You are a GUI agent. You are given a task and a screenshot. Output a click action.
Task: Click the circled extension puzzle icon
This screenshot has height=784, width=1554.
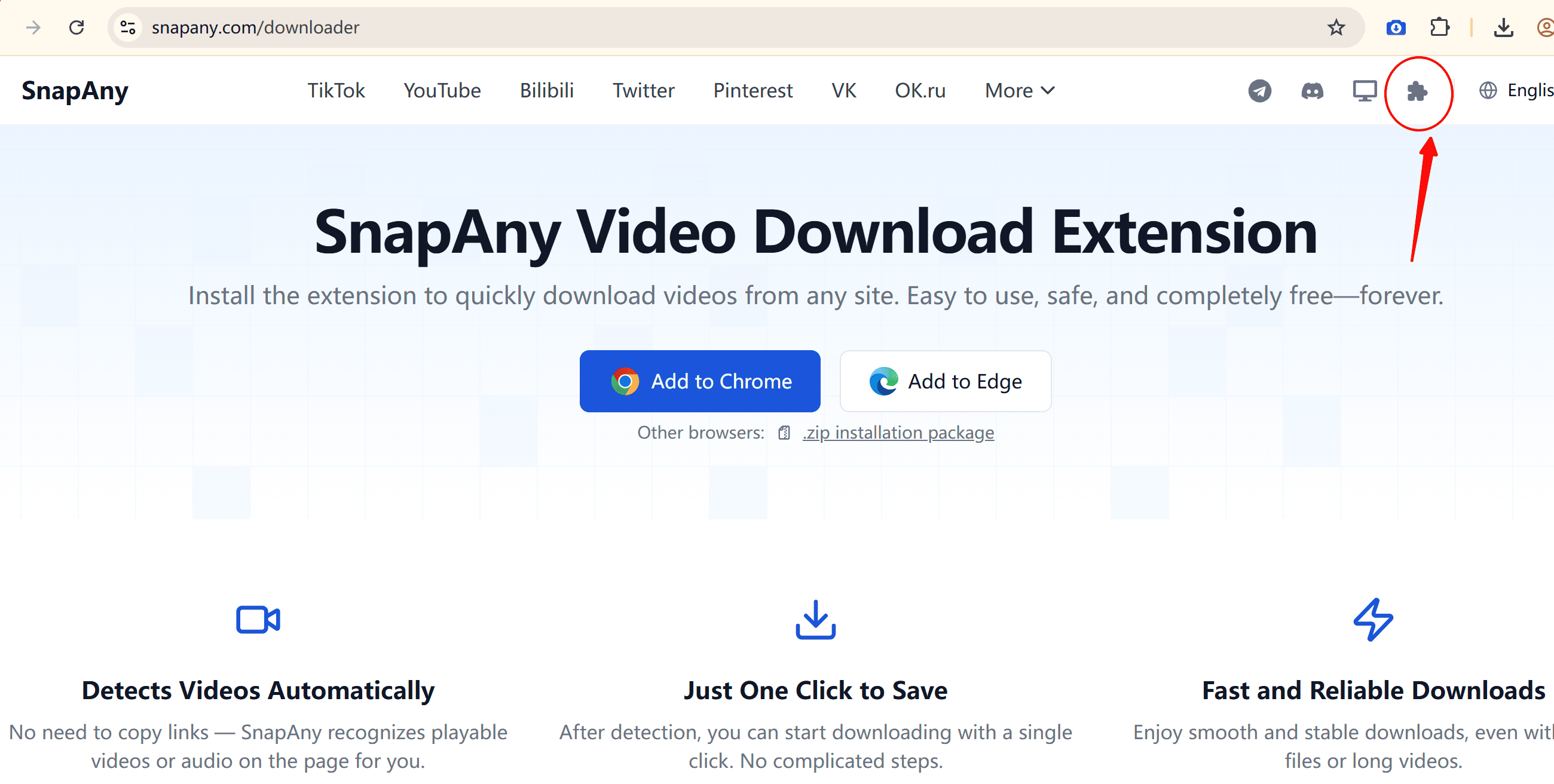tap(1417, 91)
